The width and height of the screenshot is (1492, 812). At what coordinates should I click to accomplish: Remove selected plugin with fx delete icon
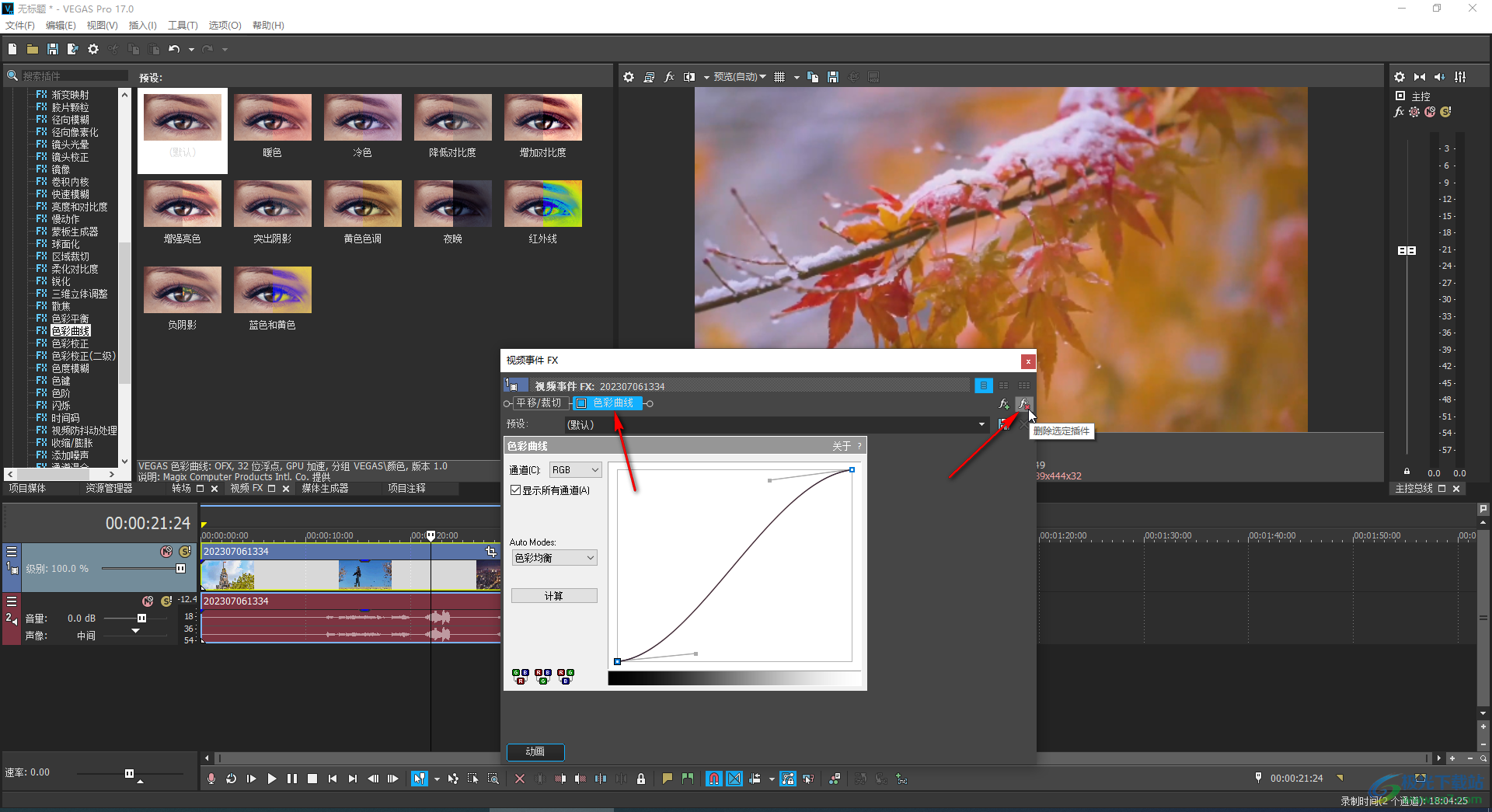pos(1024,404)
